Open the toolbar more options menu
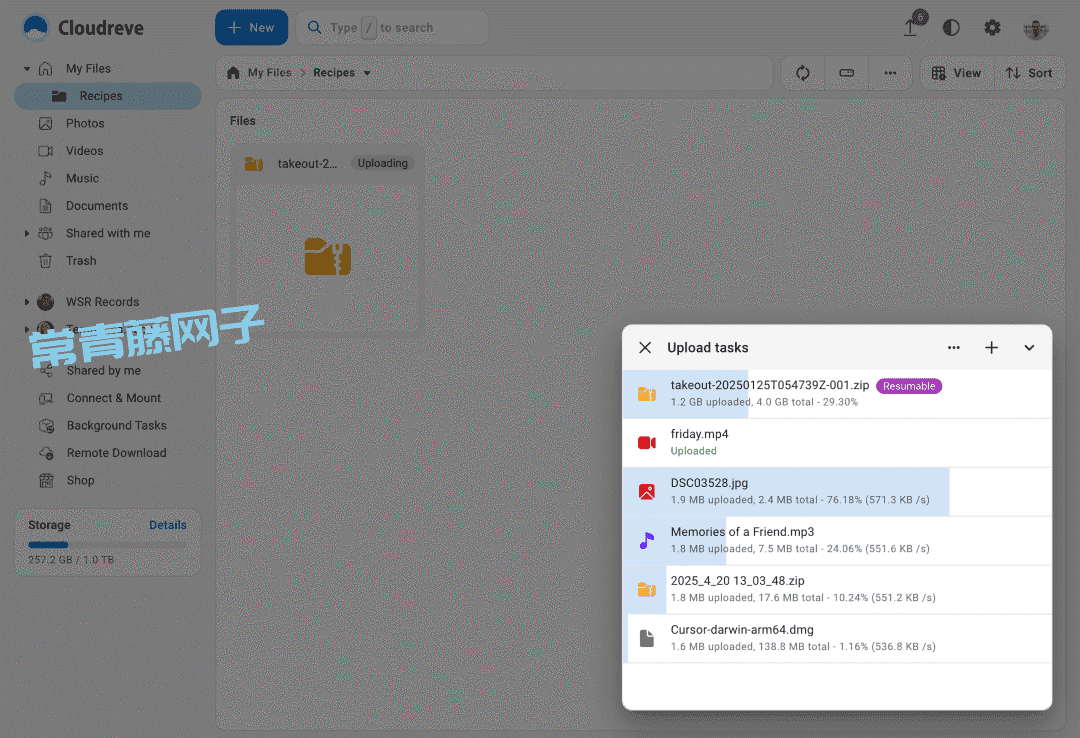 890,73
